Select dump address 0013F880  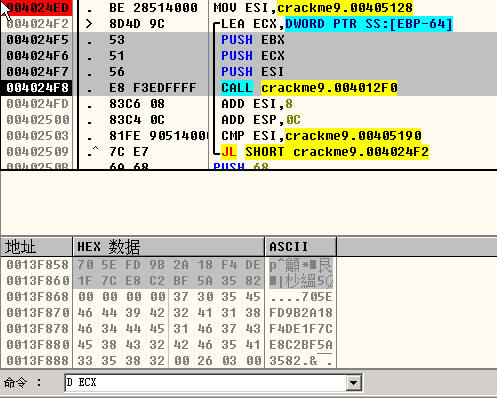coord(38,345)
